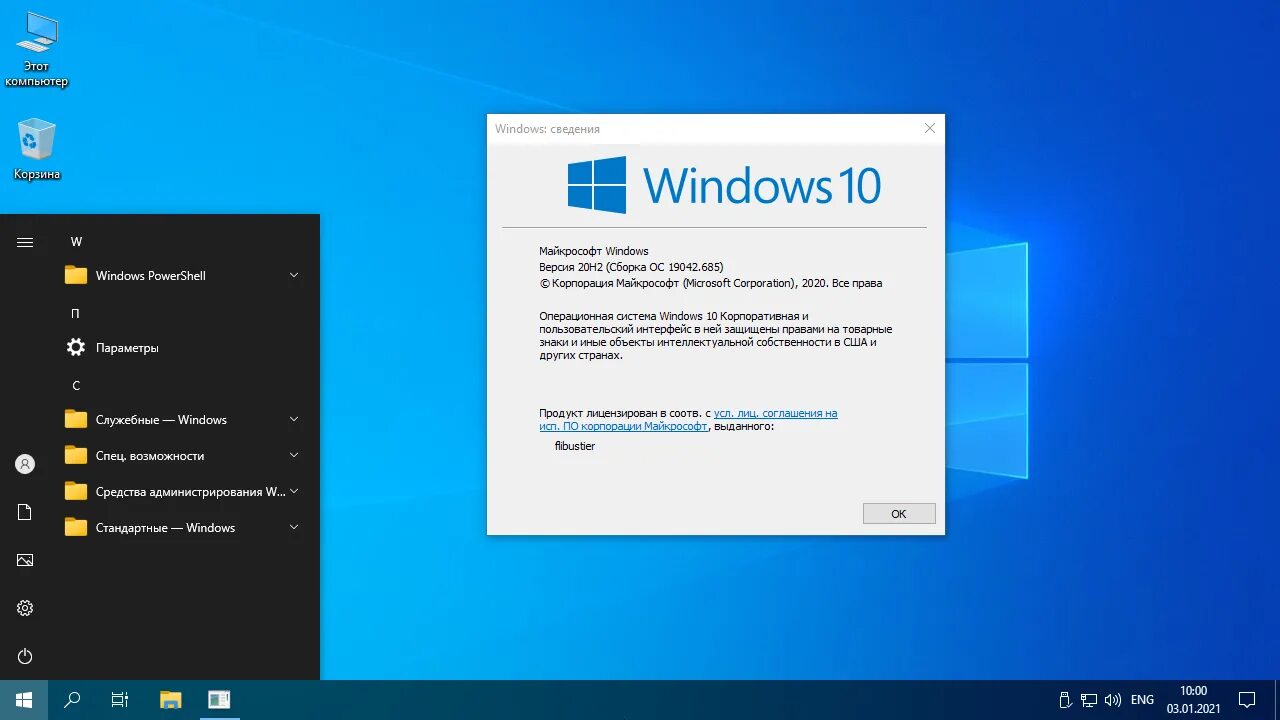Click the clock showing 10:00 03.01.2021
1280x720 pixels.
pyautogui.click(x=1194, y=700)
